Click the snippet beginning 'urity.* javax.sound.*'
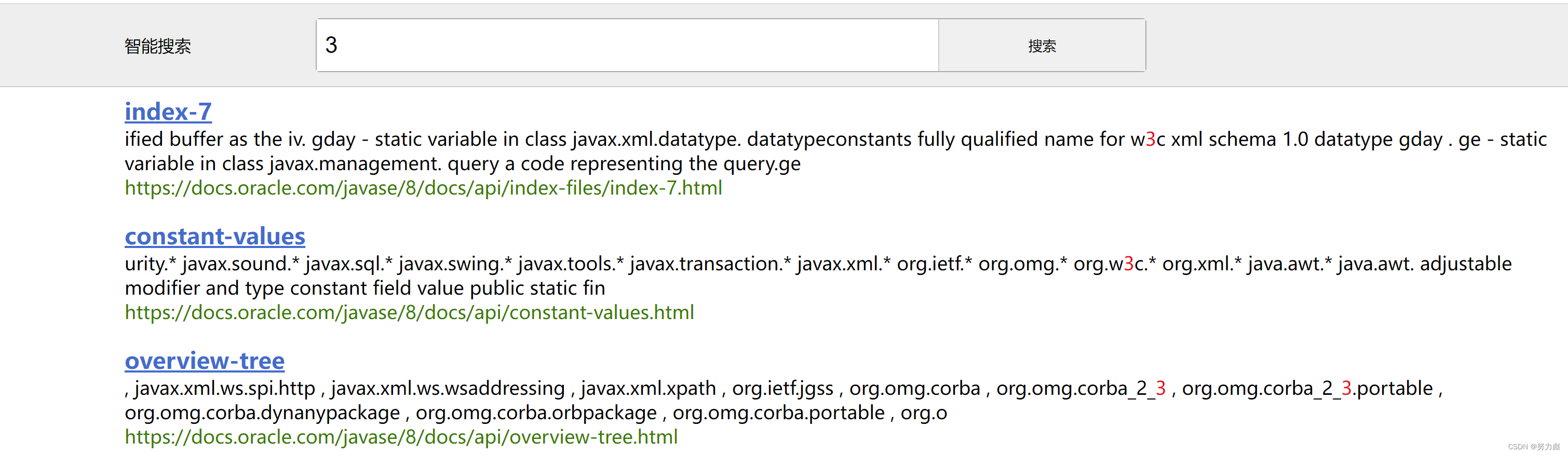Viewport: 1568px width, 455px height. [818, 275]
